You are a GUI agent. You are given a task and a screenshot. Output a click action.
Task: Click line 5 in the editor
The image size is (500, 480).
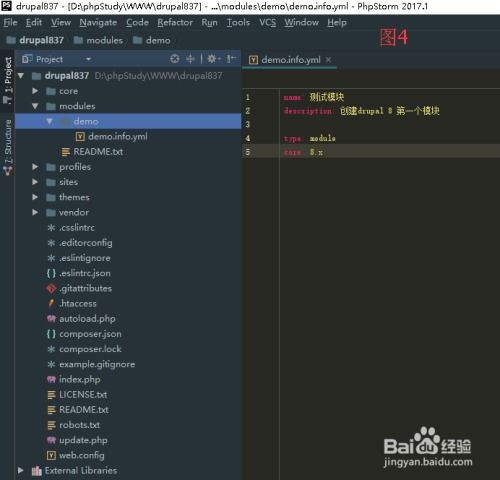pos(371,152)
